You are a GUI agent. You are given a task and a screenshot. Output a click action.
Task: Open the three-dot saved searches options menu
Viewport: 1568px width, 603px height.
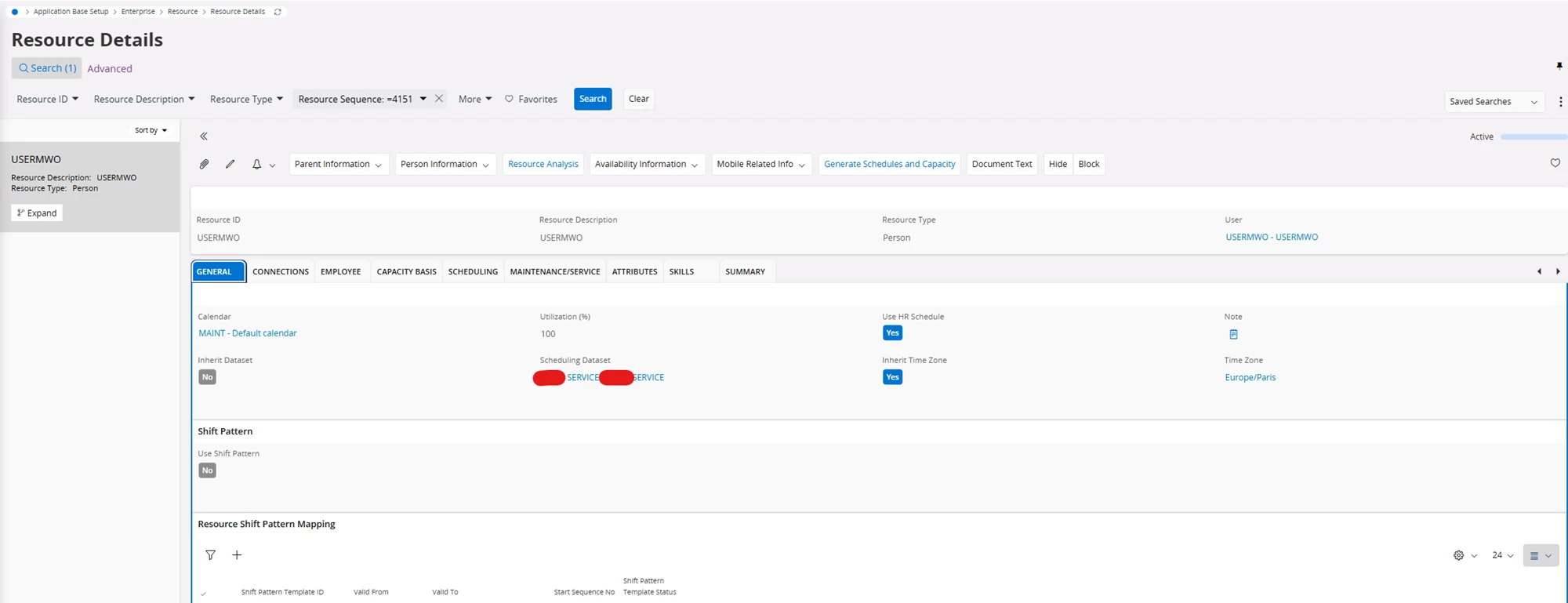(x=1560, y=102)
